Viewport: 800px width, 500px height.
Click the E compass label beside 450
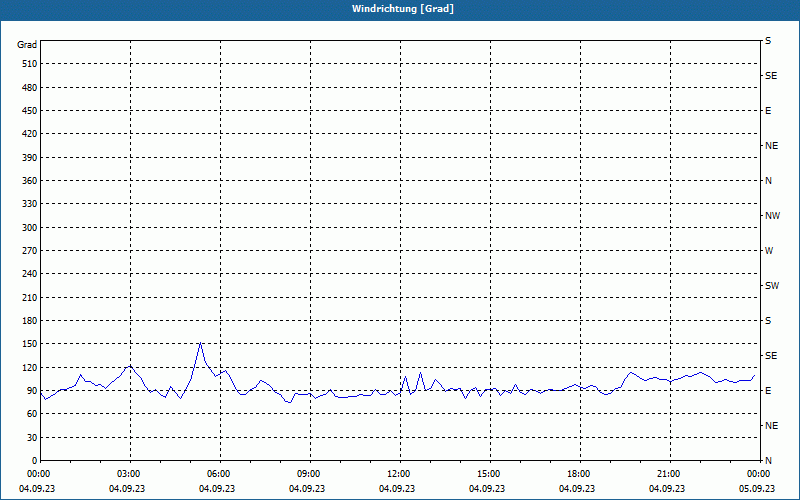point(768,111)
